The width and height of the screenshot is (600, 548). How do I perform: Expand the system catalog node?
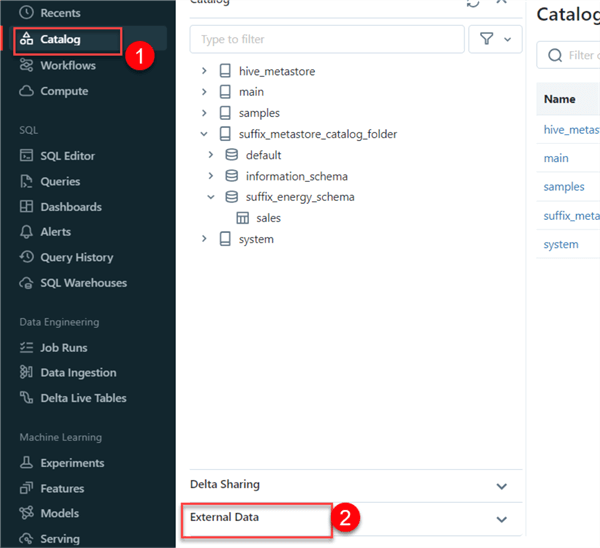tap(204, 239)
